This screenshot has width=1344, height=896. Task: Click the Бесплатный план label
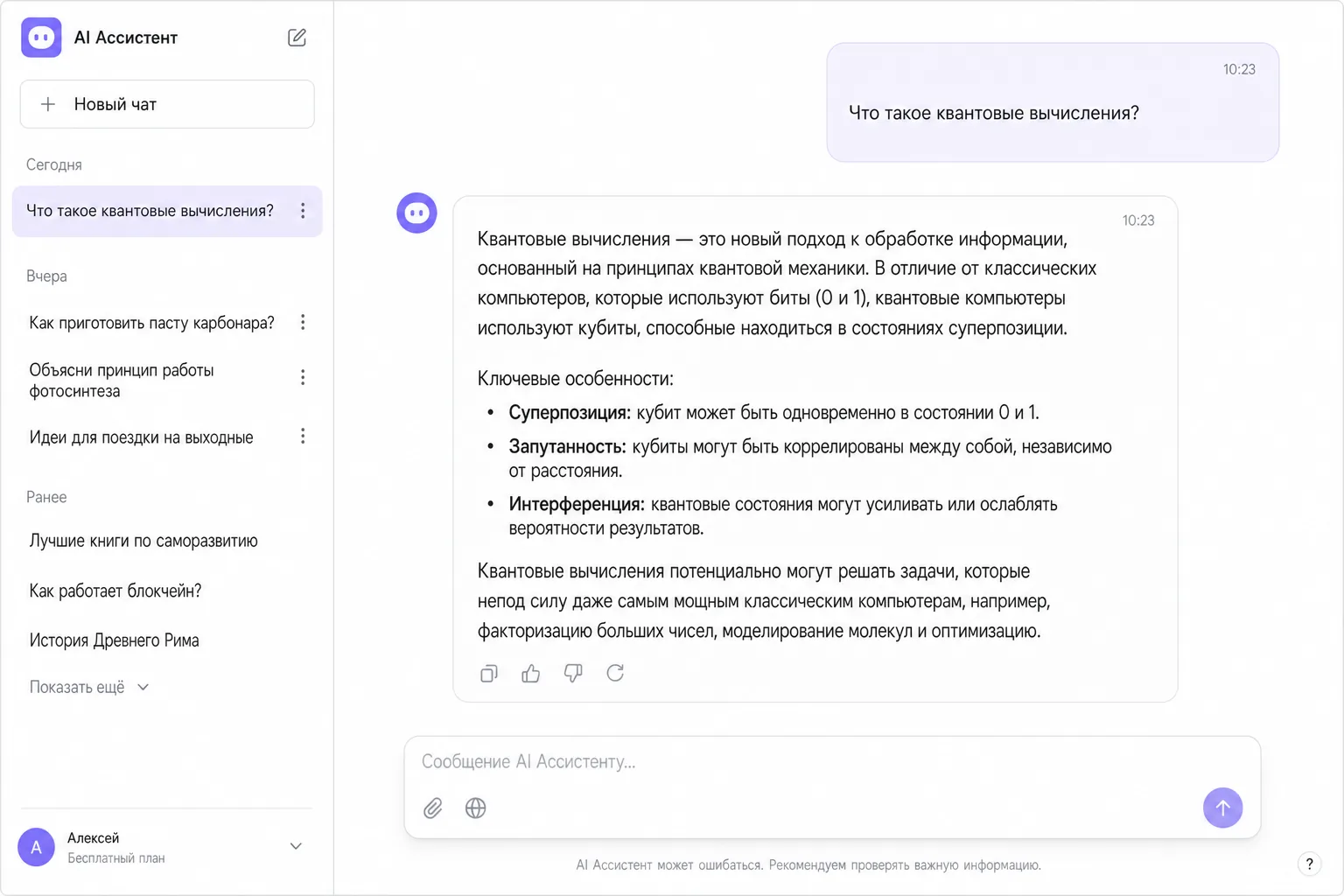point(116,858)
